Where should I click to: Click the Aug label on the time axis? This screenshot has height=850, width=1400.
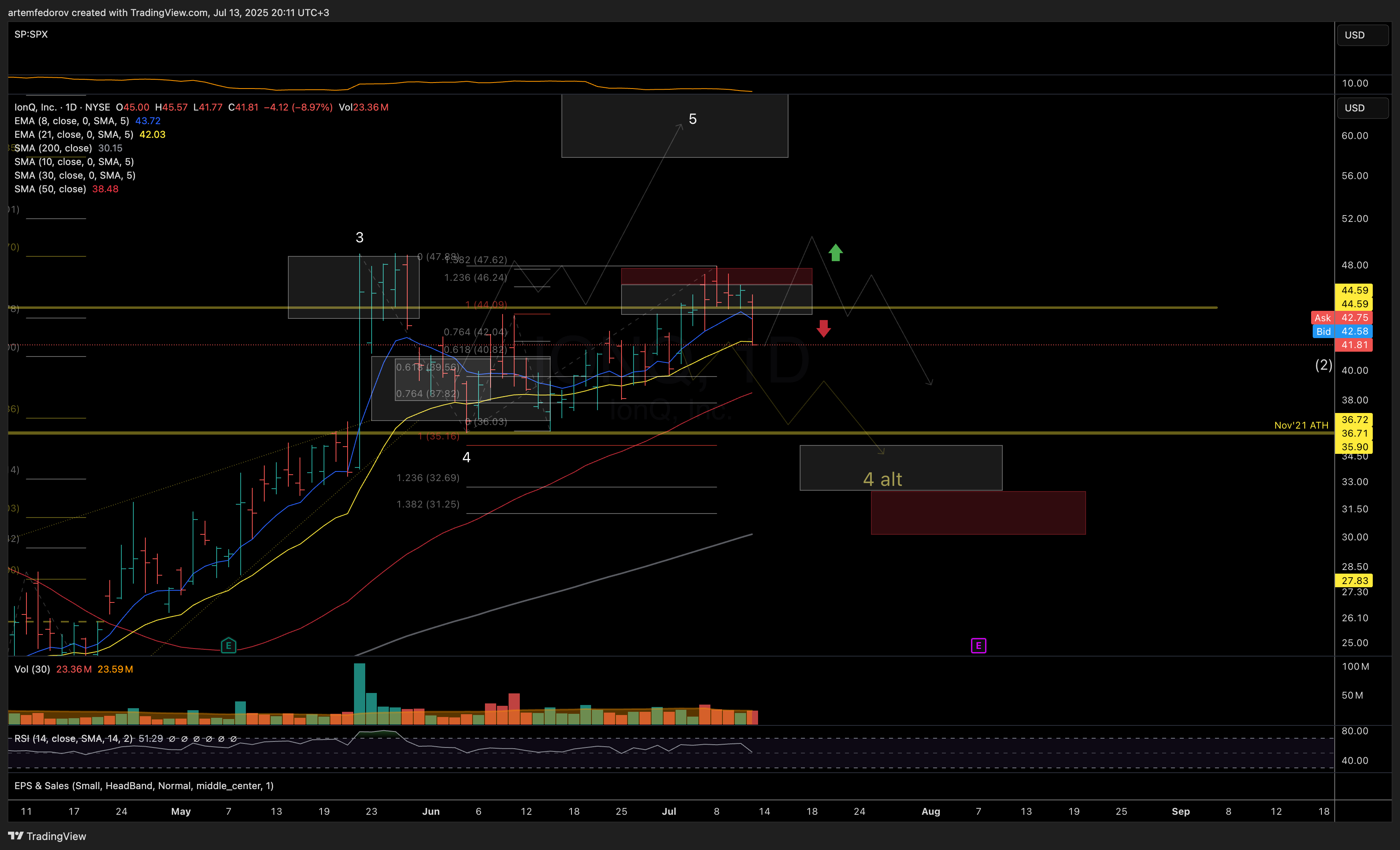[931, 812]
